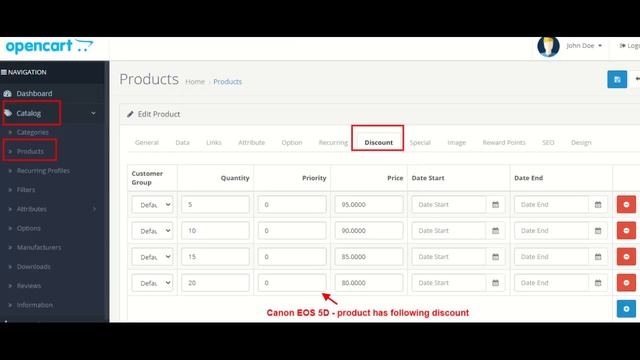Open Information in the sidebar
640x360 pixels.
34,305
